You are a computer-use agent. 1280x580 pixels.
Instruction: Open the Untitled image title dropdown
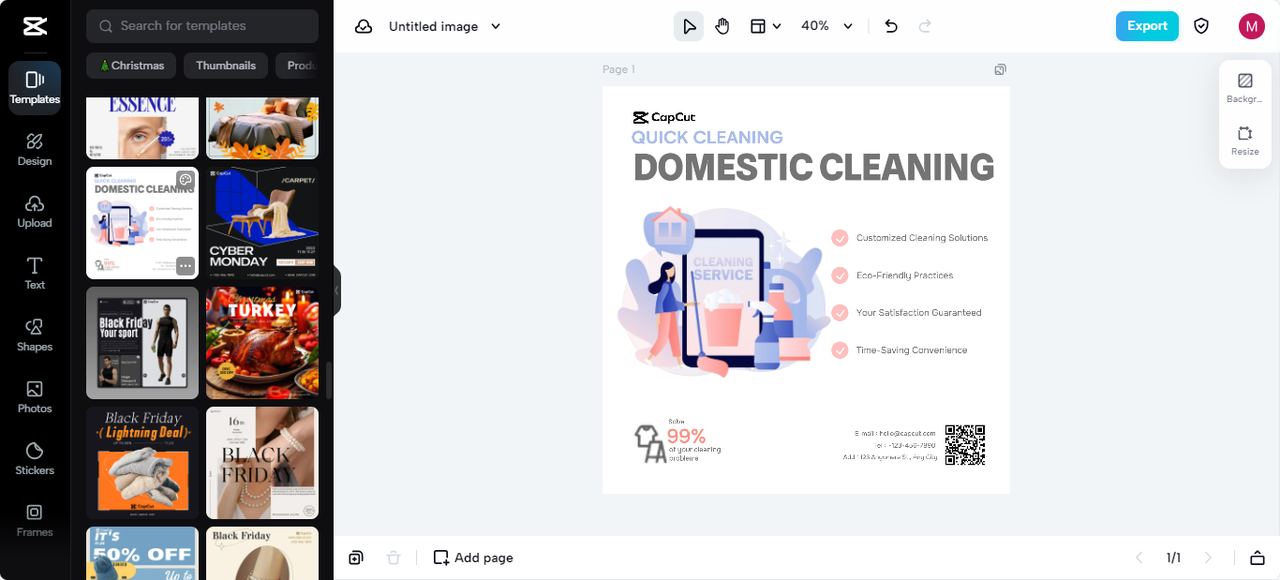[x=444, y=27]
